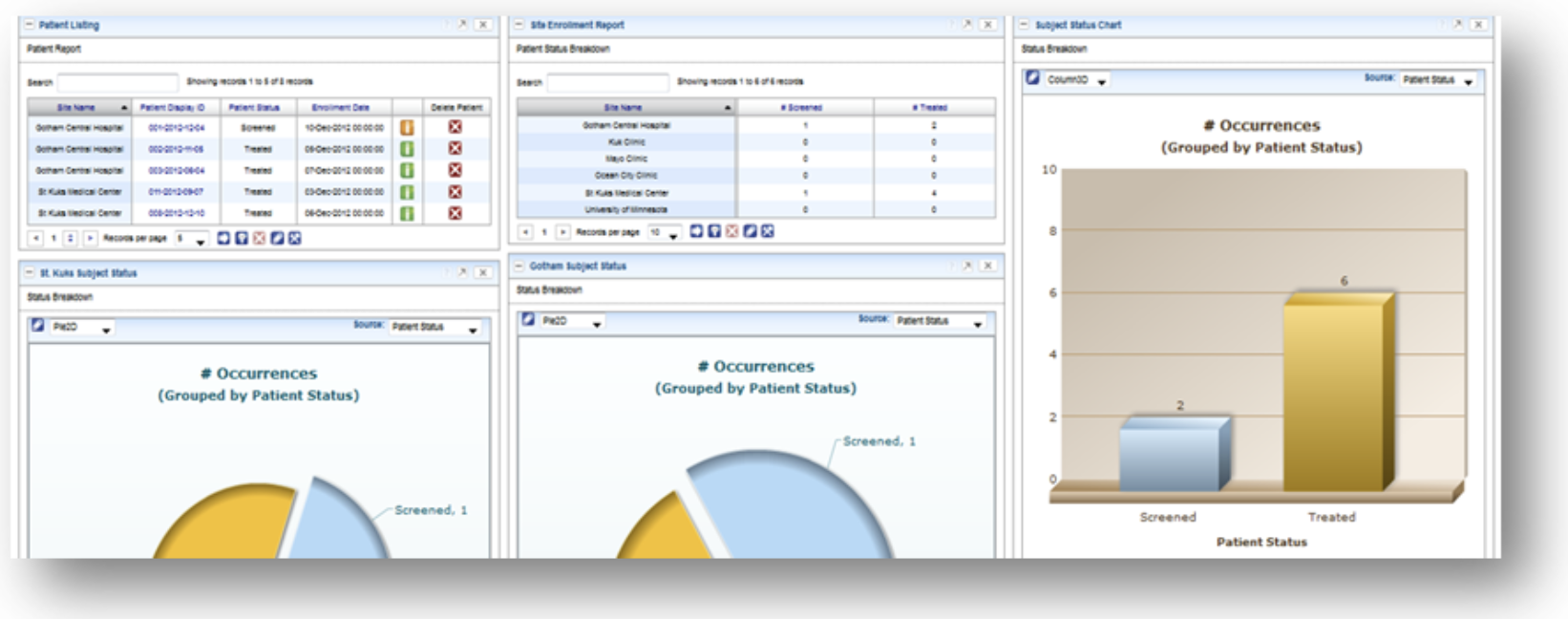Collapse the Site Enrollment Report panel
Viewport: 1568px width, 619px height.
click(519, 25)
